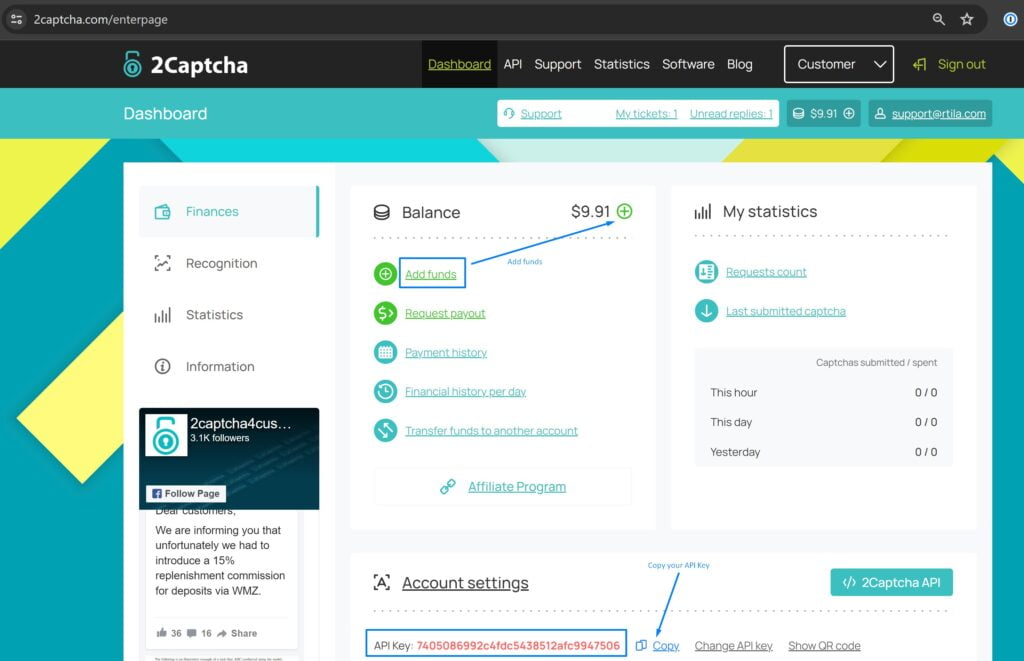Click the copy icon next to Copy

[x=641, y=645]
